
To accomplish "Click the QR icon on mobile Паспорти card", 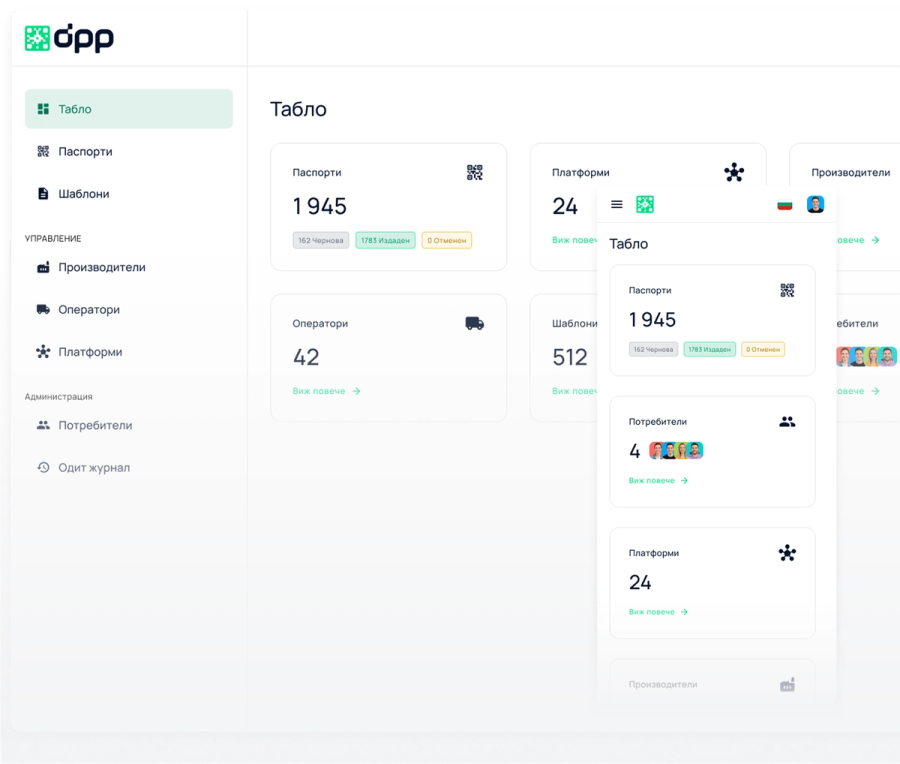I will (788, 290).
